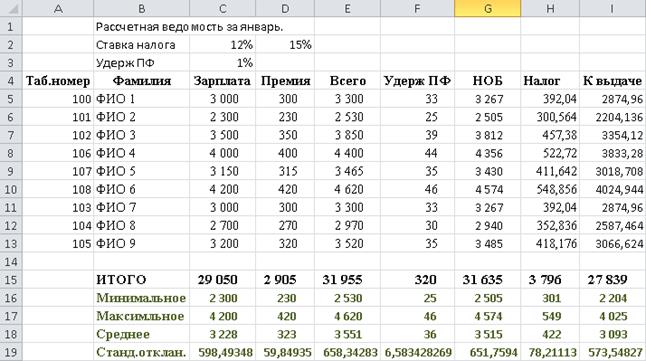This screenshot has height=361, width=646.
Task: Click the 'Удерж ПФ' header cell in row 4
Action: coord(417,81)
